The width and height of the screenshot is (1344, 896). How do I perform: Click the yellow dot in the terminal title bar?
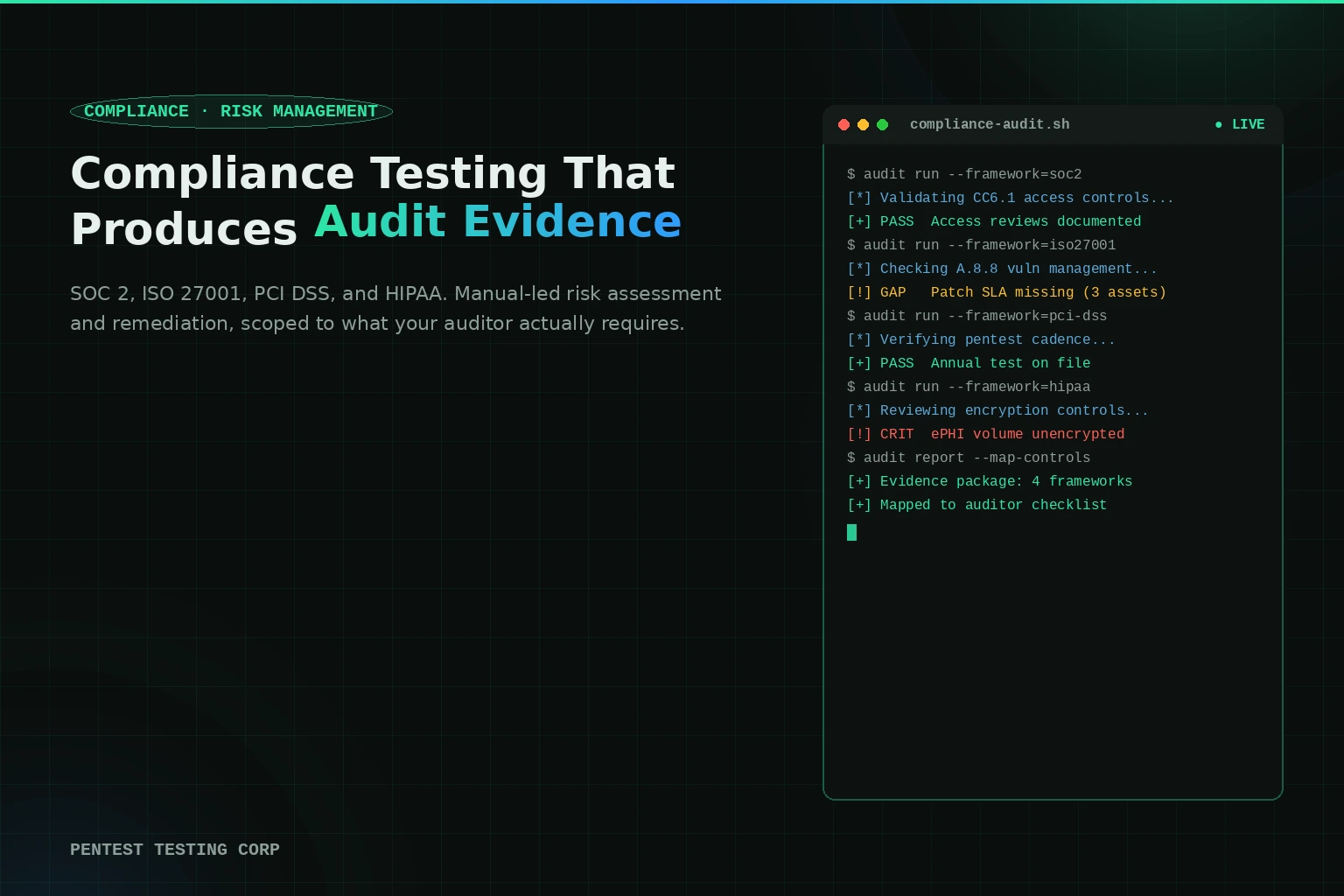[863, 124]
